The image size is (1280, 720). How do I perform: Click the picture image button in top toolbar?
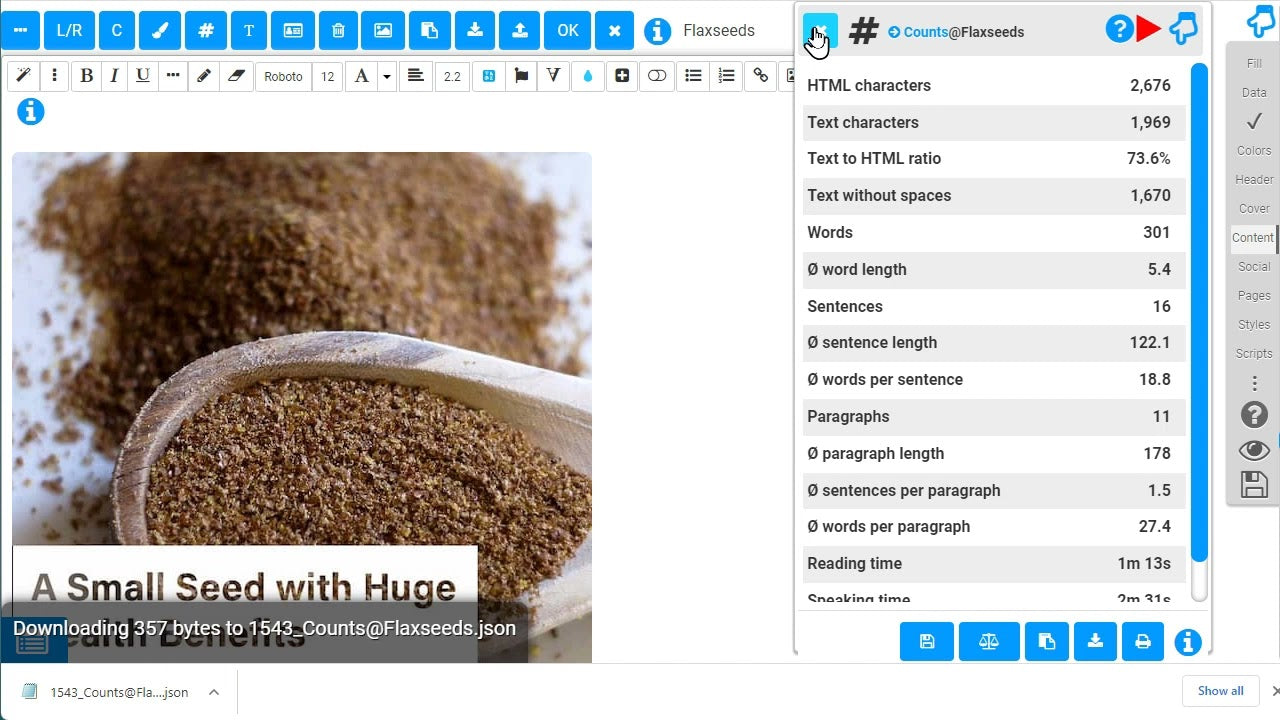(x=383, y=30)
